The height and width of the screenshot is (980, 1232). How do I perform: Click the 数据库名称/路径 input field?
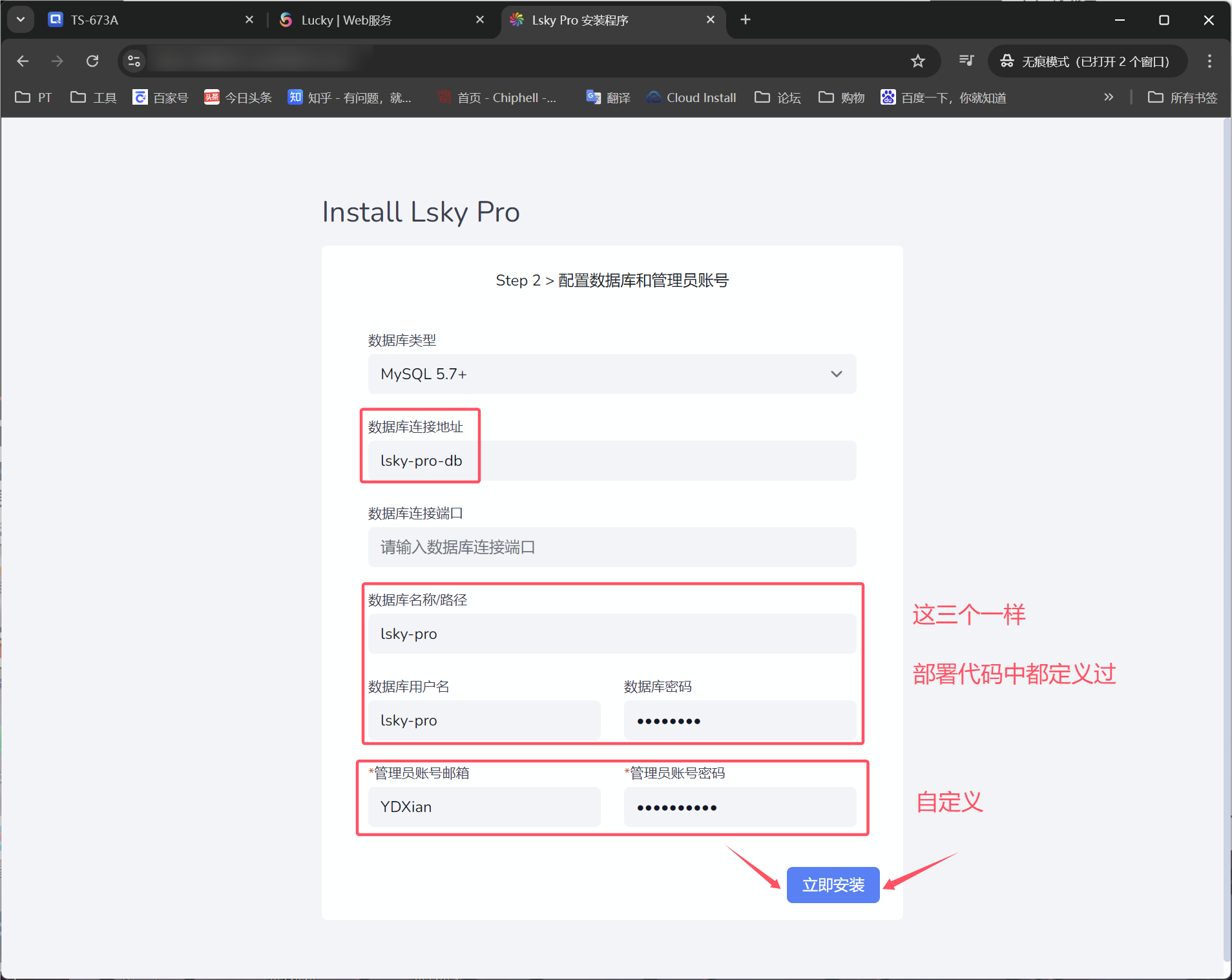[x=612, y=634]
